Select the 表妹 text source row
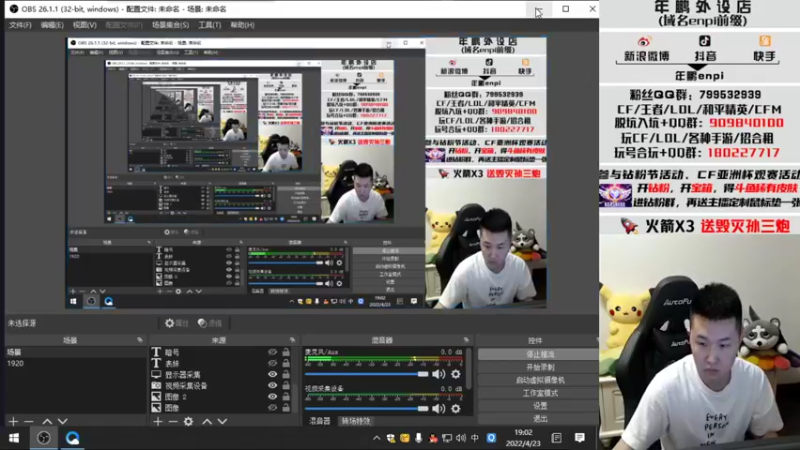 (221, 363)
